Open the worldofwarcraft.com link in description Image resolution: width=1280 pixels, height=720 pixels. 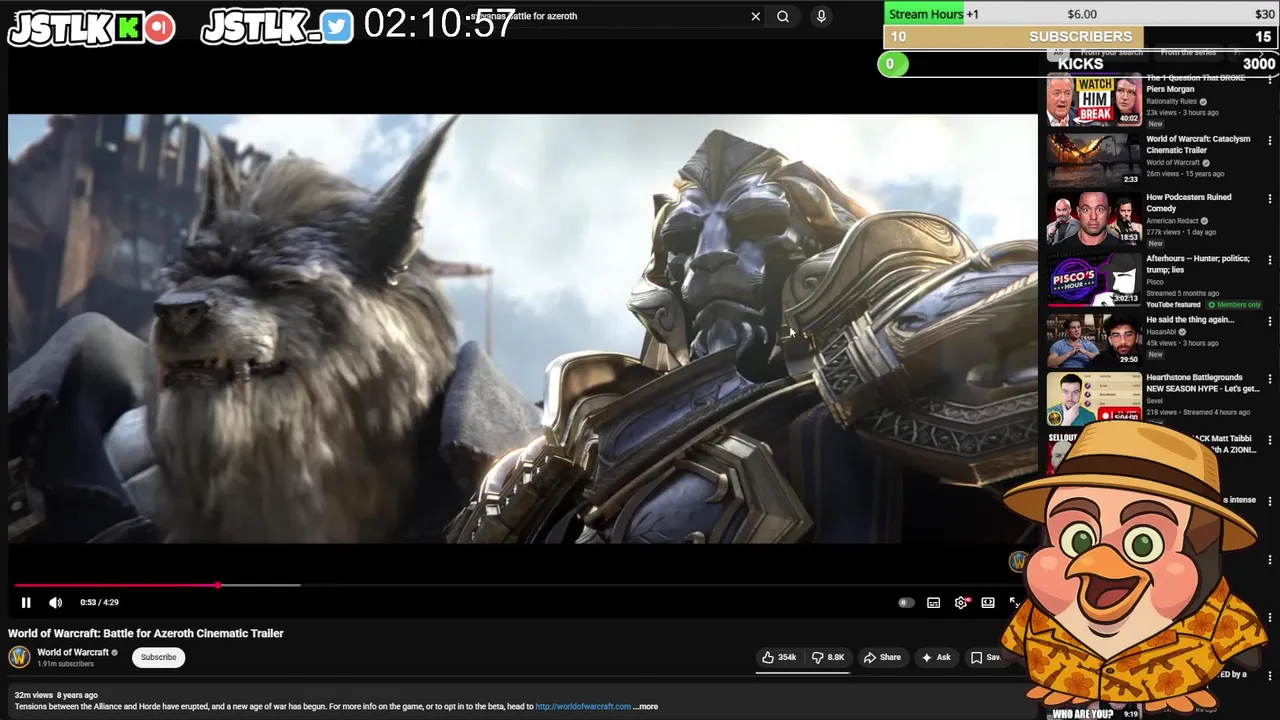(583, 706)
